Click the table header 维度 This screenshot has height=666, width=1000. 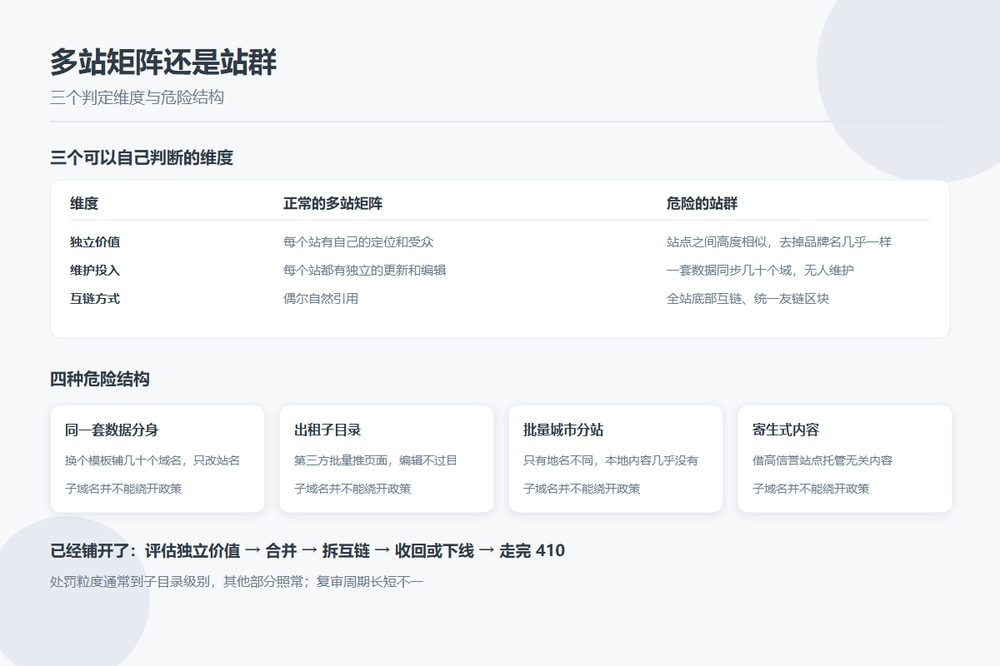pyautogui.click(x=84, y=204)
